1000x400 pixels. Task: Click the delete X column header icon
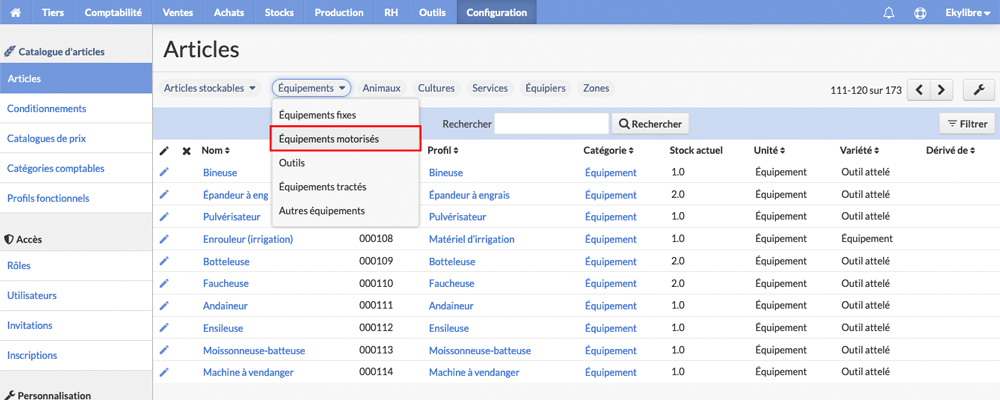click(x=186, y=151)
